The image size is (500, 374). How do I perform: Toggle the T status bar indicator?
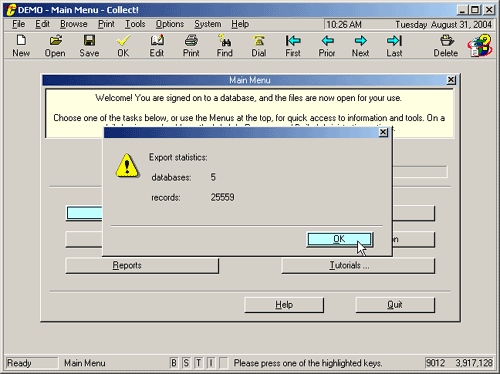(x=198, y=363)
